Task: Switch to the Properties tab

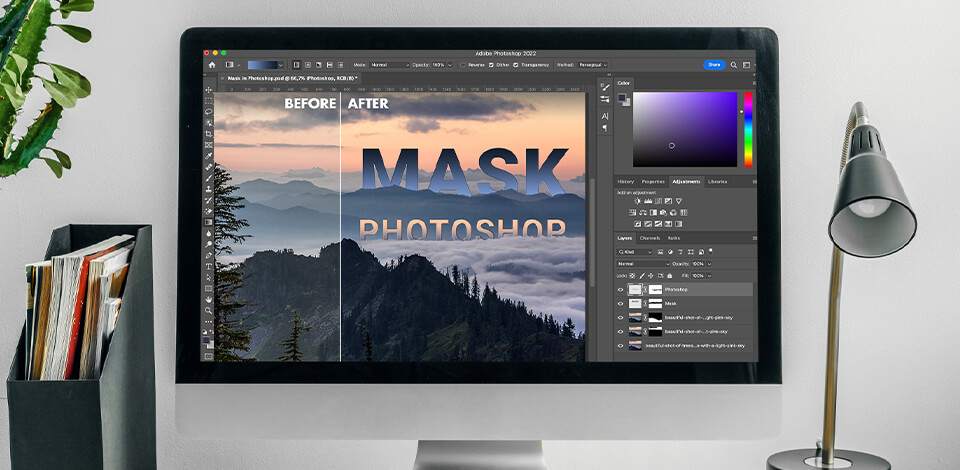Action: coord(653,182)
